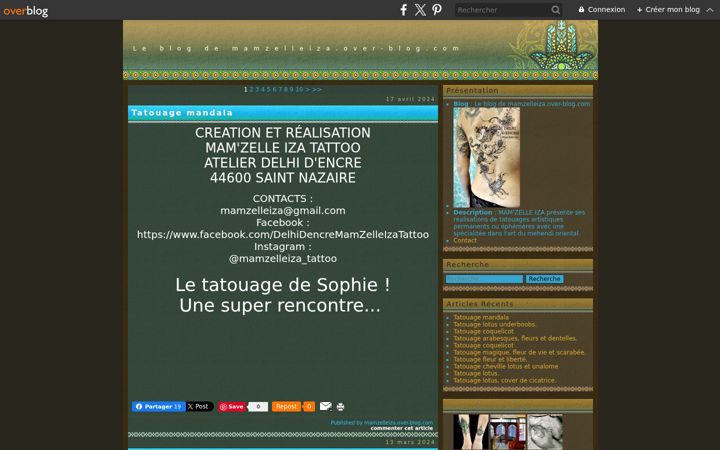Image resolution: width=720 pixels, height=450 pixels.
Task: Open middle sidebar album thumbnail with red doorway
Action: (508, 432)
